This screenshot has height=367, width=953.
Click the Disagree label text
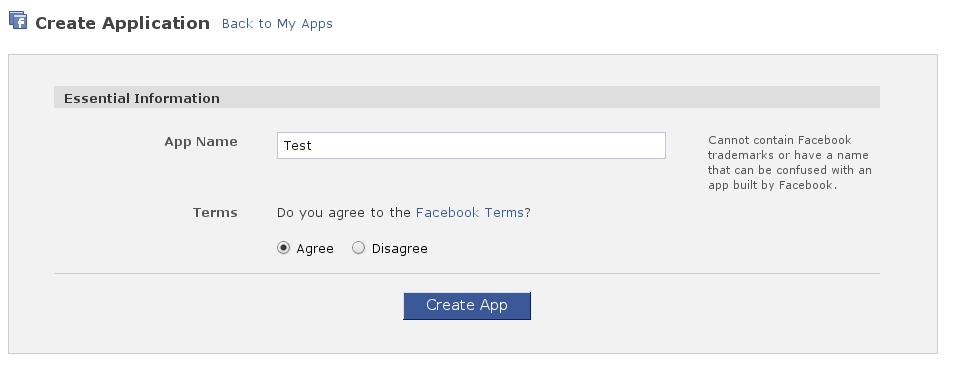[399, 249]
